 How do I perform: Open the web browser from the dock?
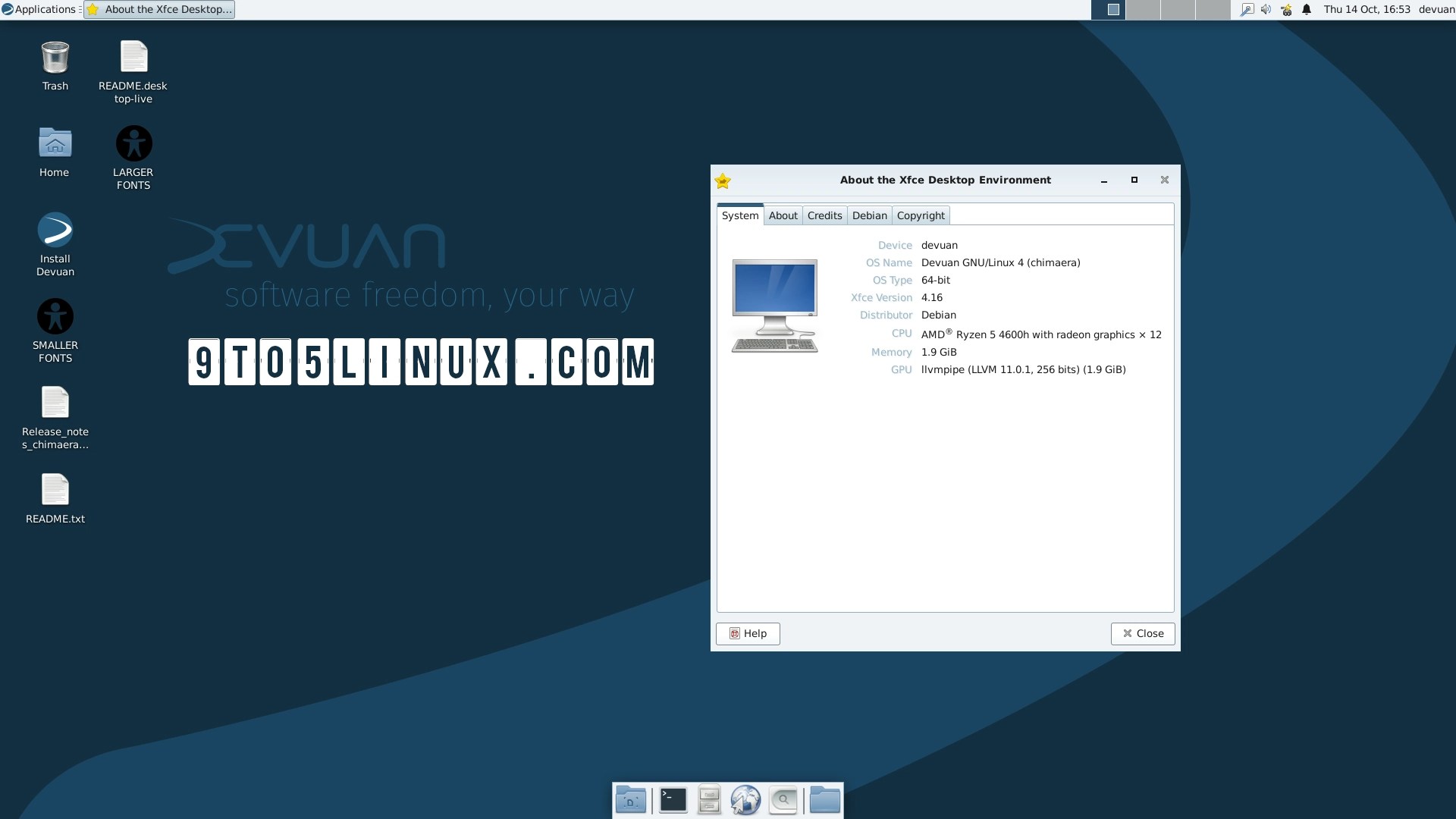point(746,799)
